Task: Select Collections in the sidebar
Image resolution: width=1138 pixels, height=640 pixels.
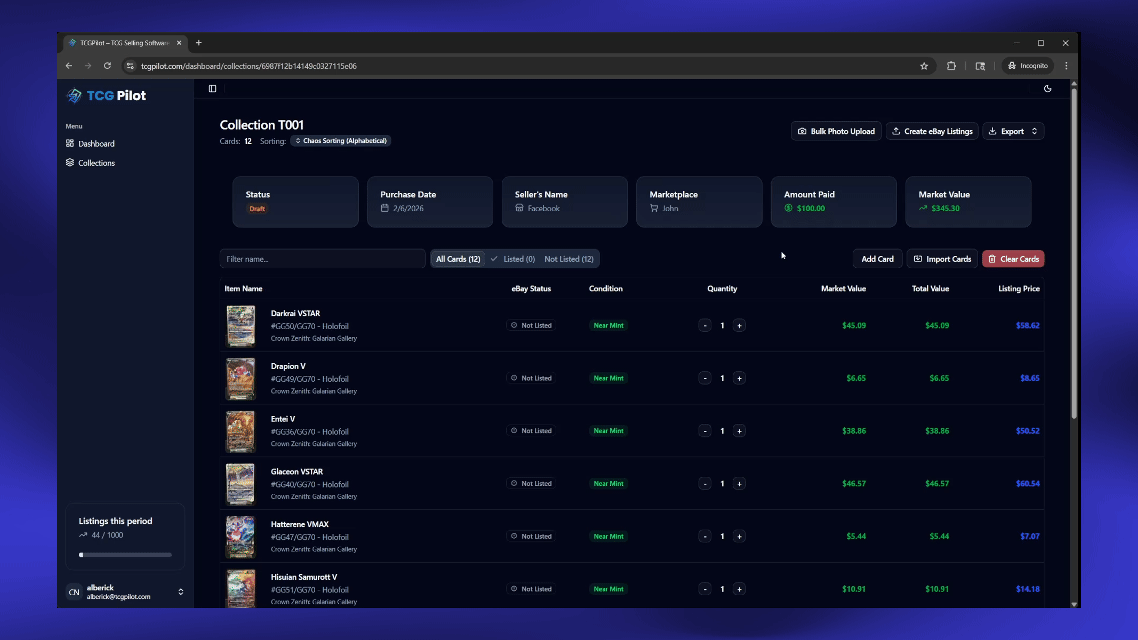Action: [x=99, y=161]
